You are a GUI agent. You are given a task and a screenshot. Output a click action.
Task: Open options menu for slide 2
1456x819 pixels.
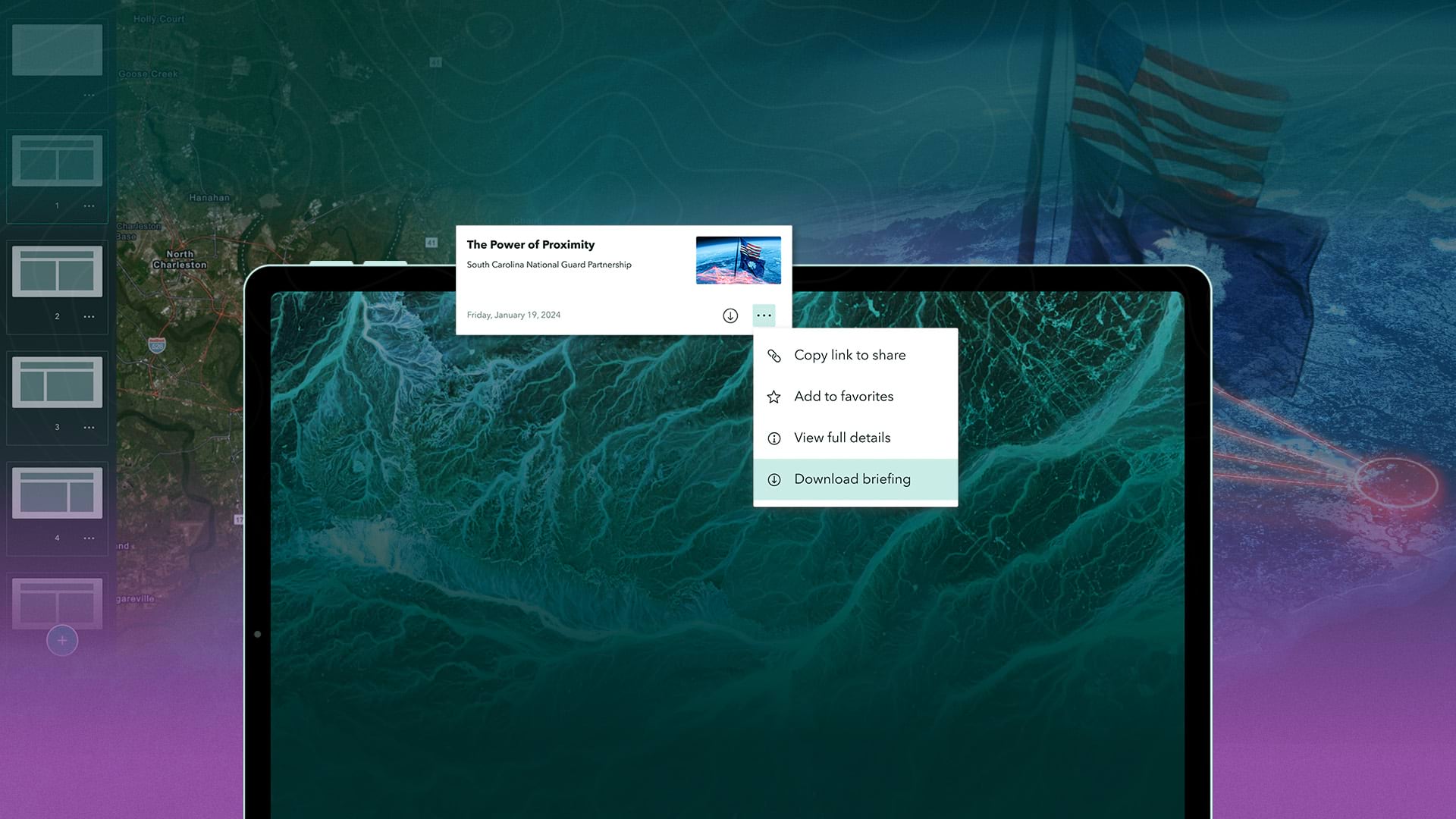point(89,317)
